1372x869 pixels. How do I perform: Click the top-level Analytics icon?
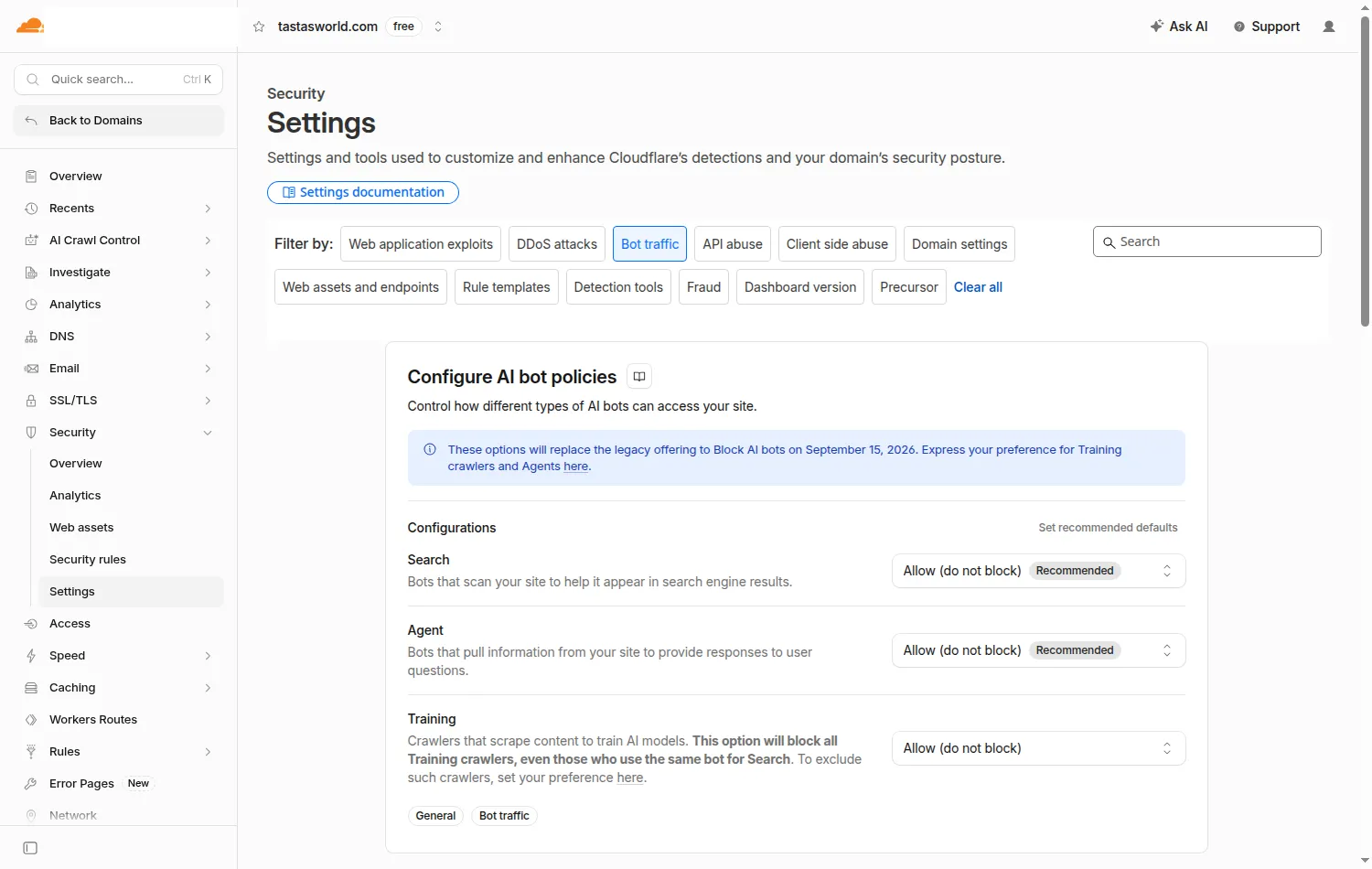(x=31, y=305)
